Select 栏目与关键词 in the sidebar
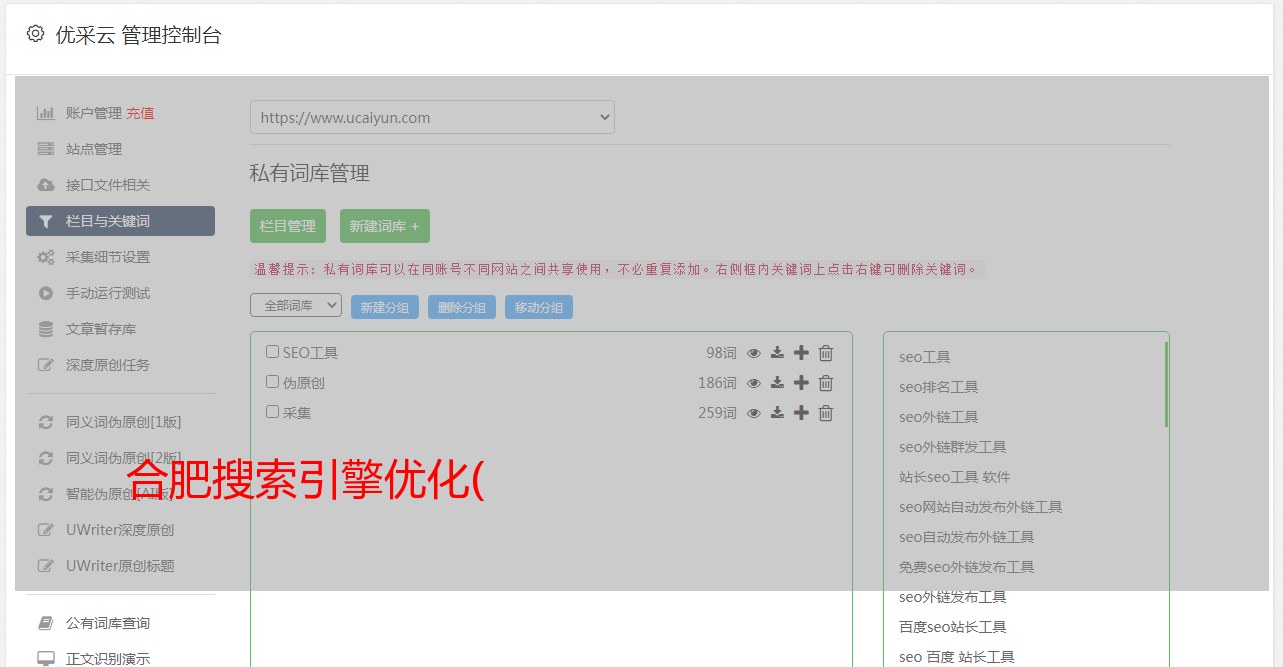The height and width of the screenshot is (667, 1283). click(120, 221)
